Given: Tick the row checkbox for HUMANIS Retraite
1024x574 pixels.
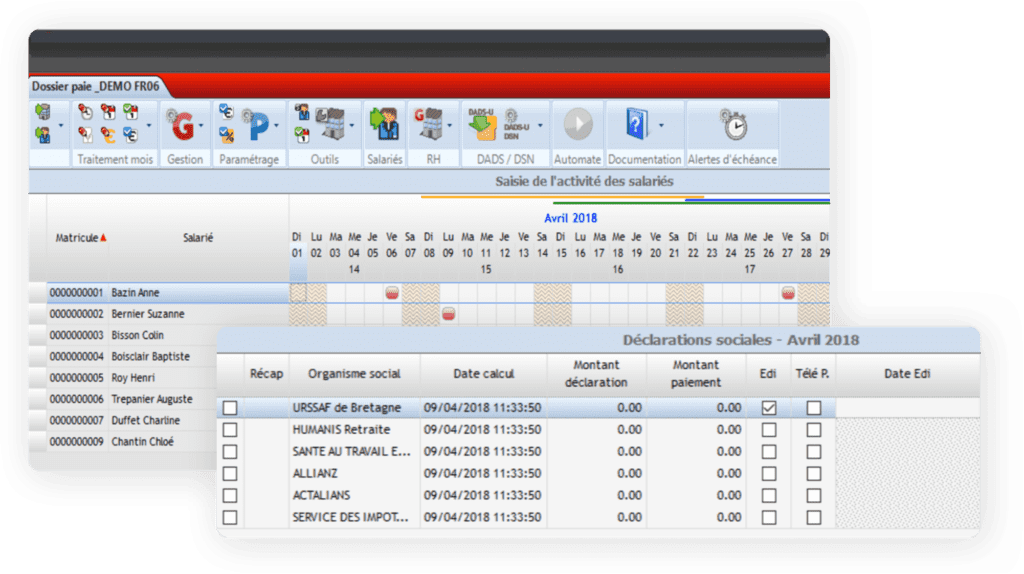Looking at the screenshot, I should point(231,430).
